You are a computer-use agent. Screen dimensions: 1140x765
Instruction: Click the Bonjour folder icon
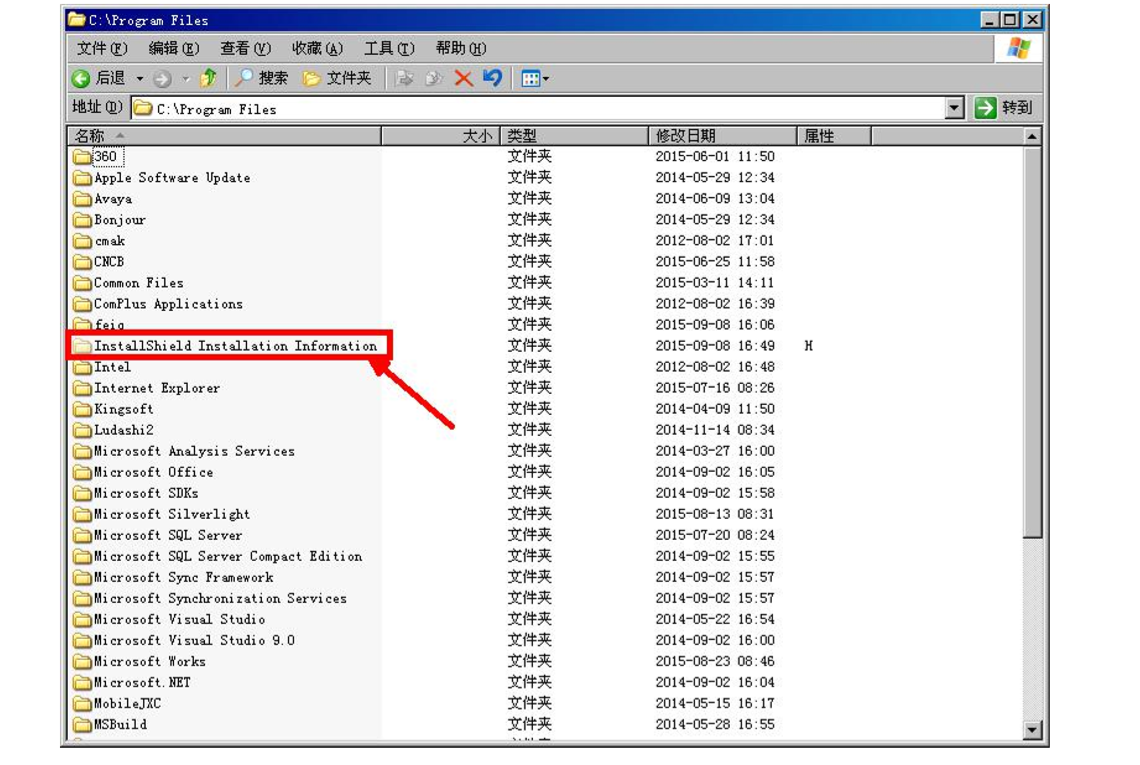(x=82, y=220)
